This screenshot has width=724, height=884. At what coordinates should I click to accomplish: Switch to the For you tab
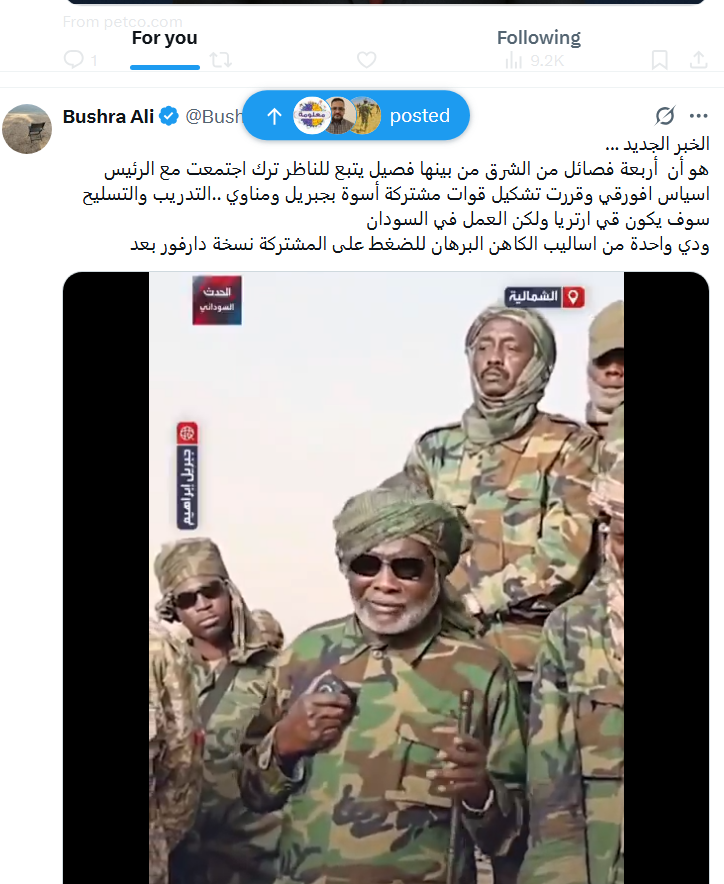(x=165, y=38)
